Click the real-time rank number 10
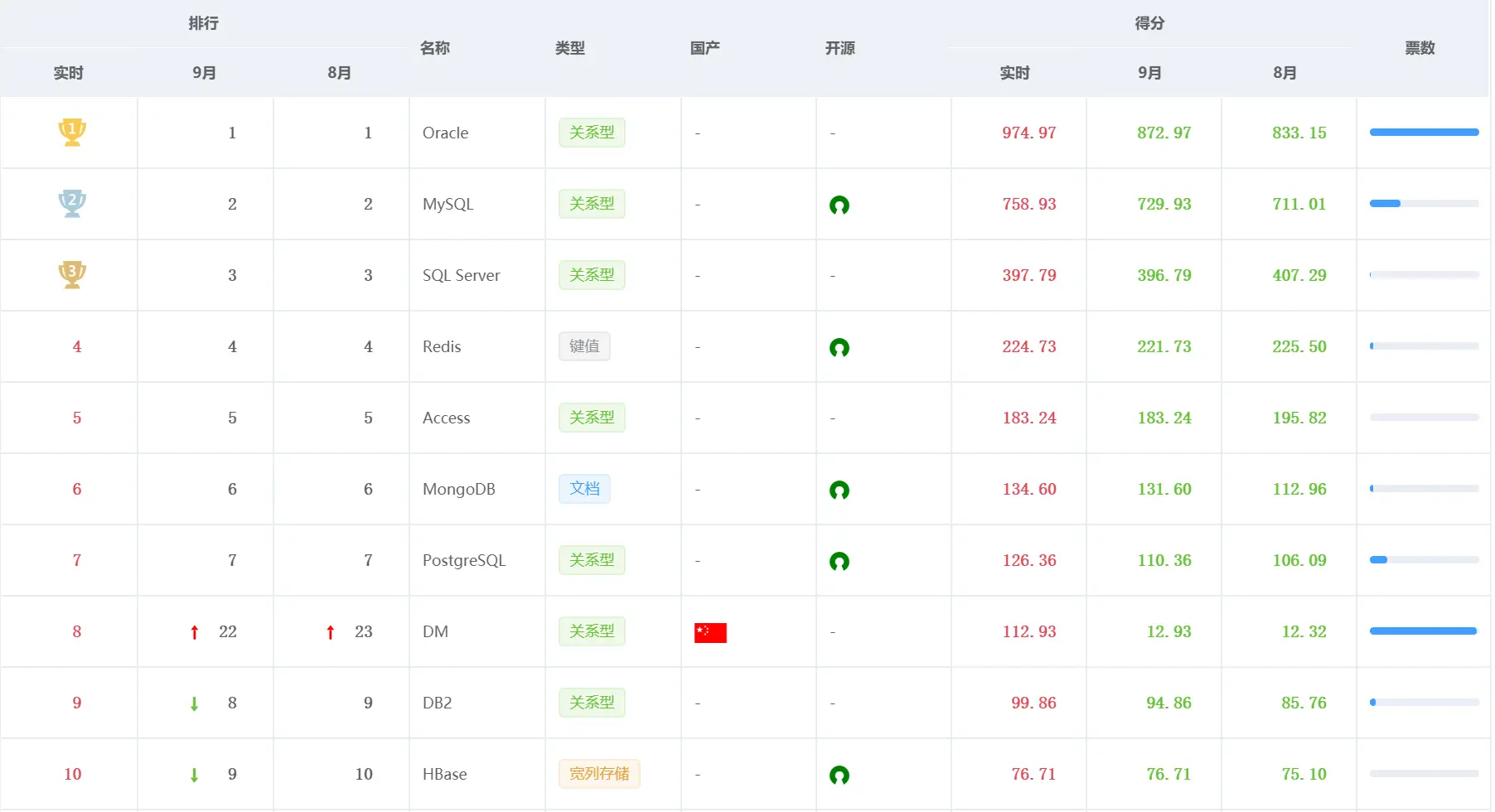This screenshot has width=1495, height=812. [x=73, y=774]
